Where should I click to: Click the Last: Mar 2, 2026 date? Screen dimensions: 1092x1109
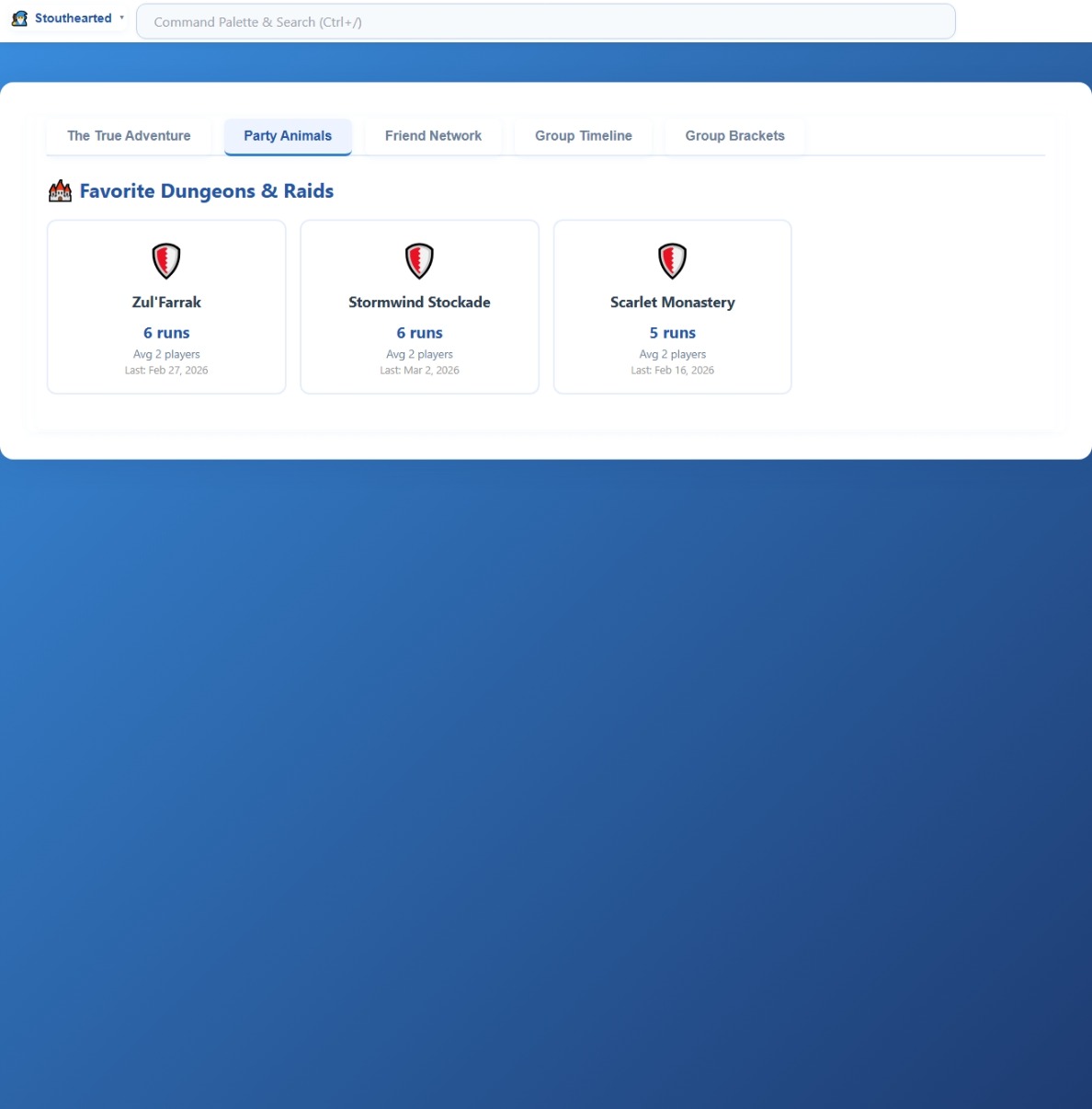pos(419,371)
